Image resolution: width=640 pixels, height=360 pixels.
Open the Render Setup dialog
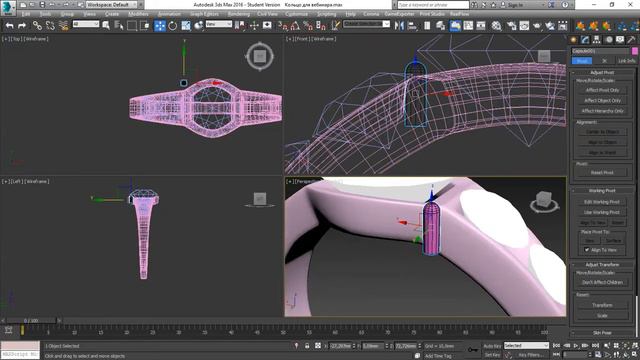point(511,26)
